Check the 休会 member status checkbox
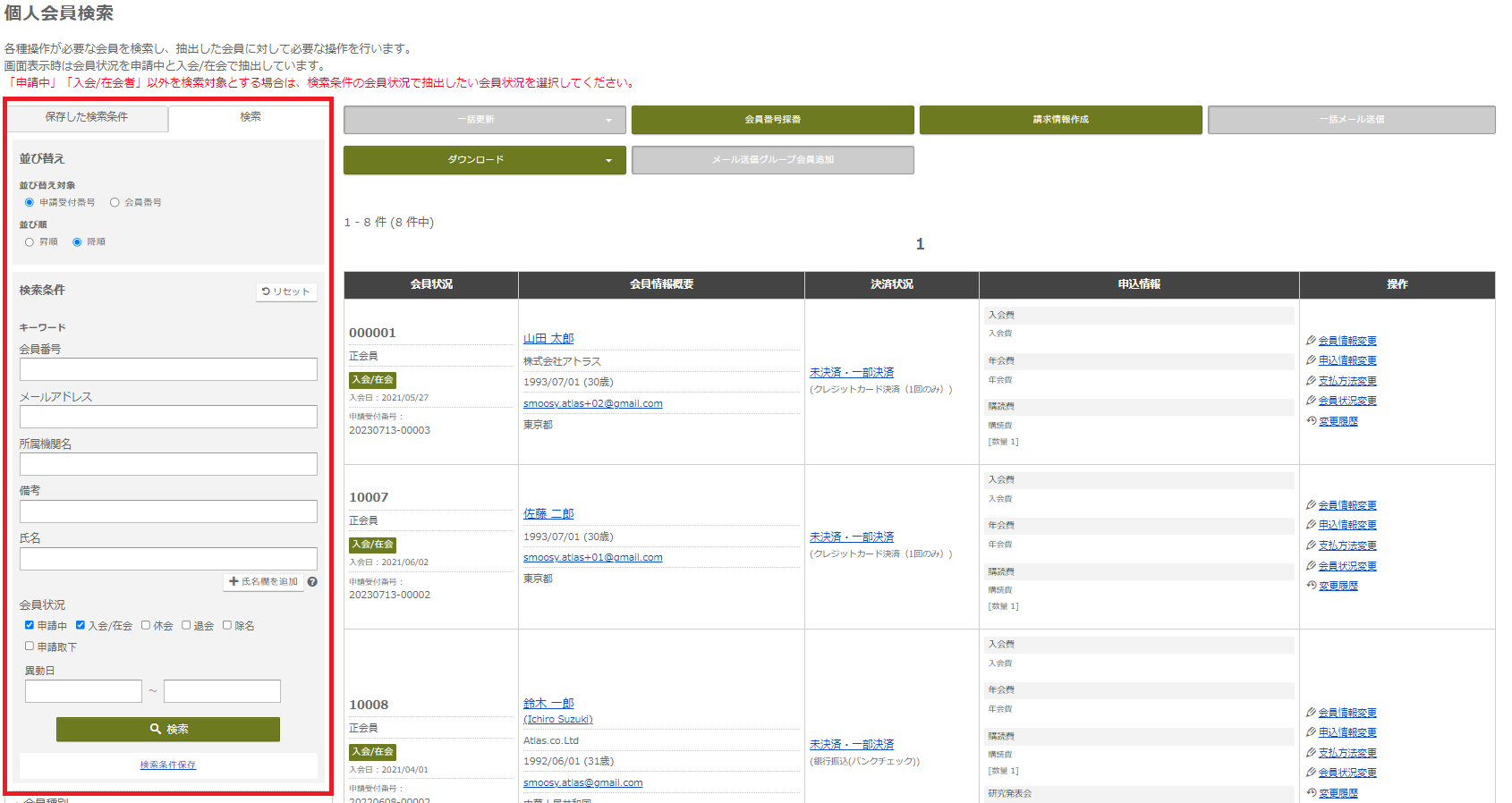 pos(146,625)
